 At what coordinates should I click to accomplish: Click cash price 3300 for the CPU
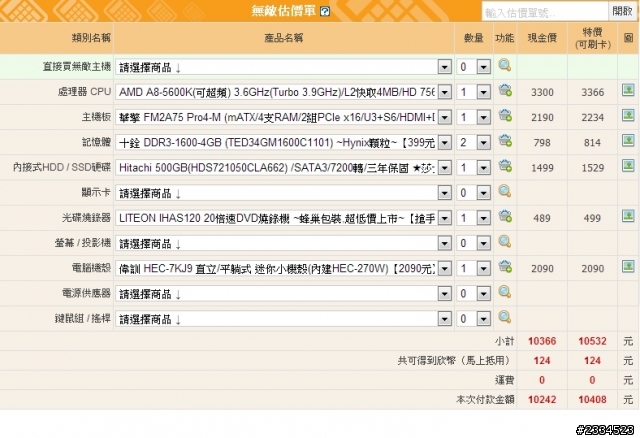(x=542, y=92)
